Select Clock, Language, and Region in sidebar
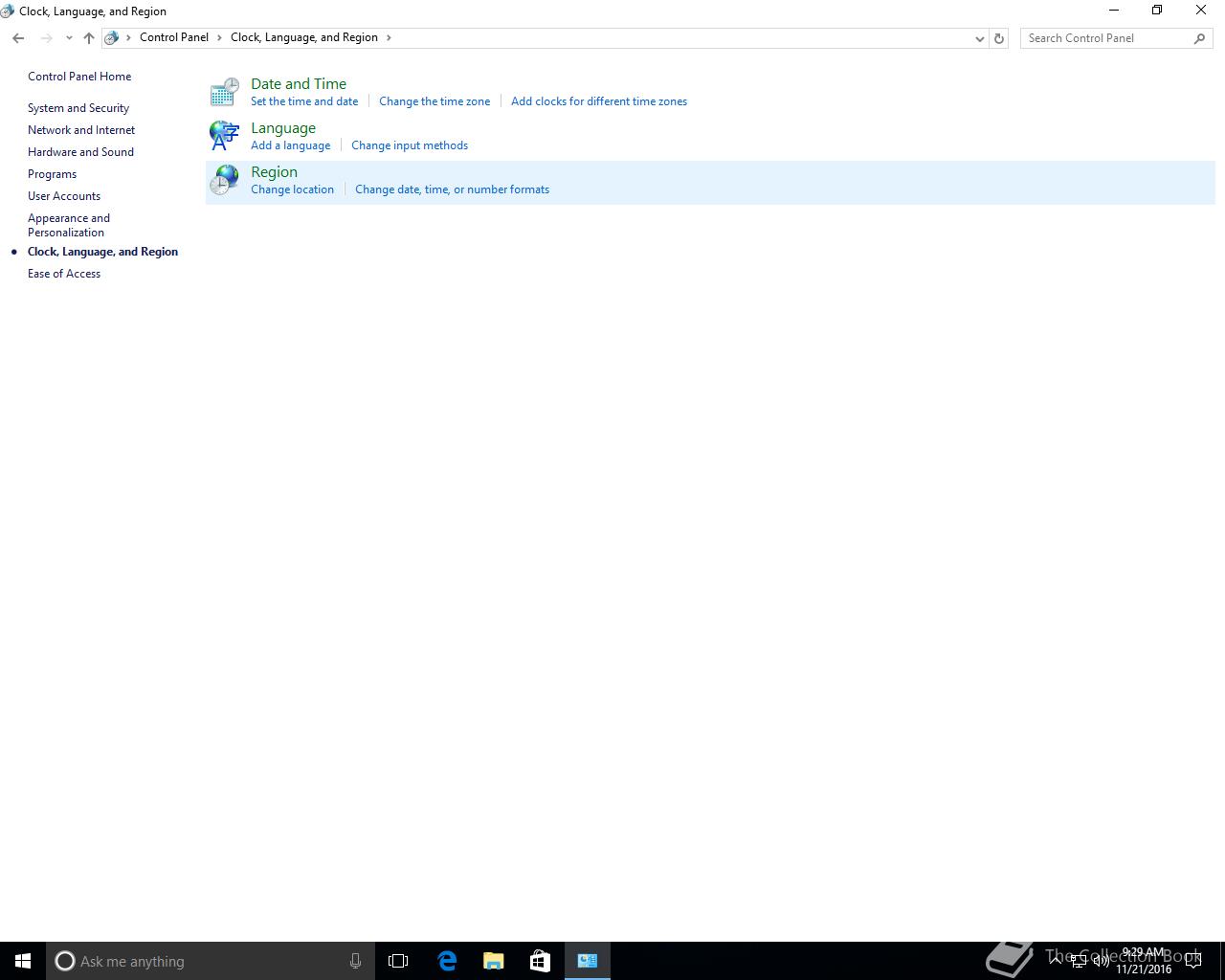 102,252
